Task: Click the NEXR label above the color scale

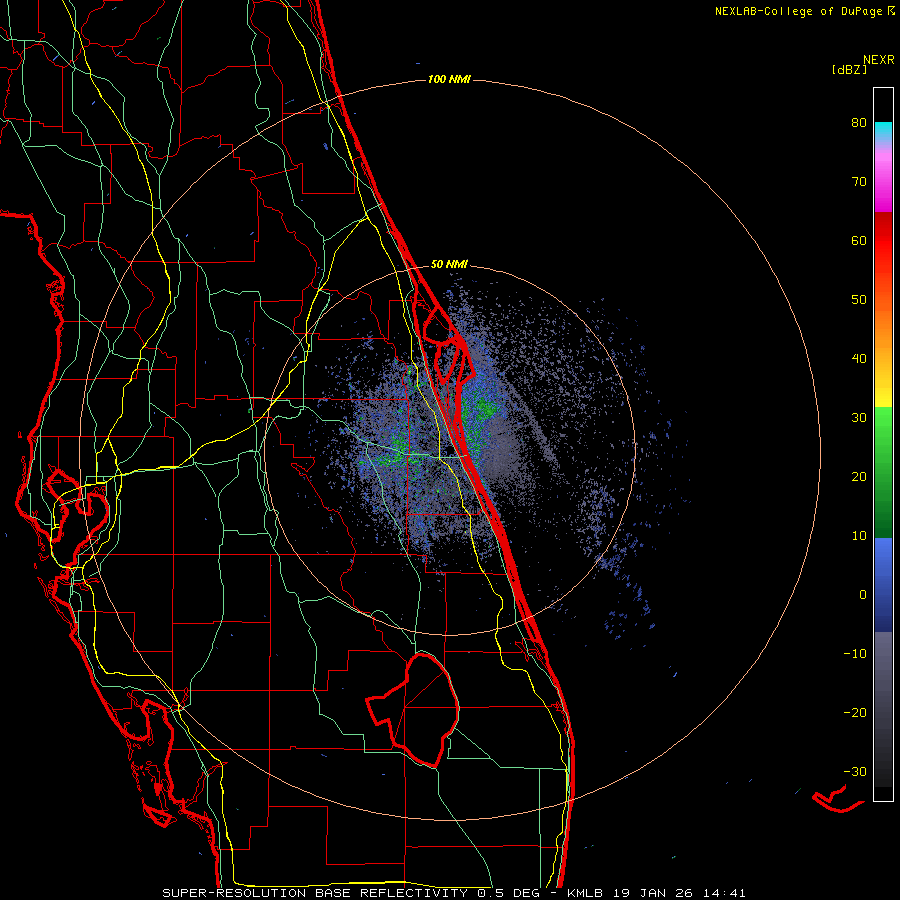Action: [879, 59]
